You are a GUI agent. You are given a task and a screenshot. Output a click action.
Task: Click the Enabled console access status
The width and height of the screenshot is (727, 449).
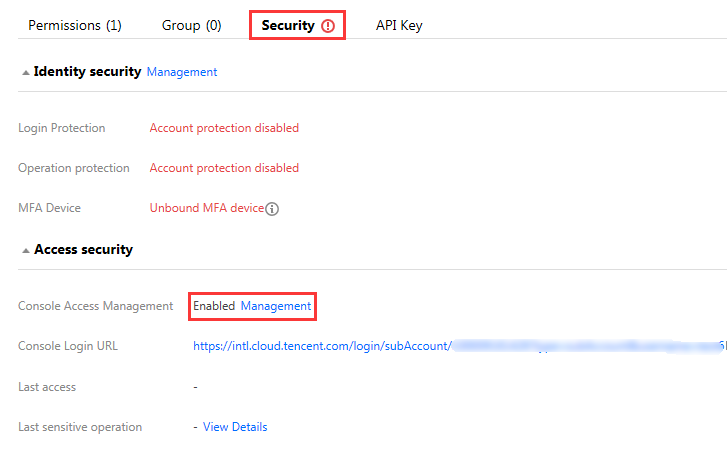(x=214, y=306)
